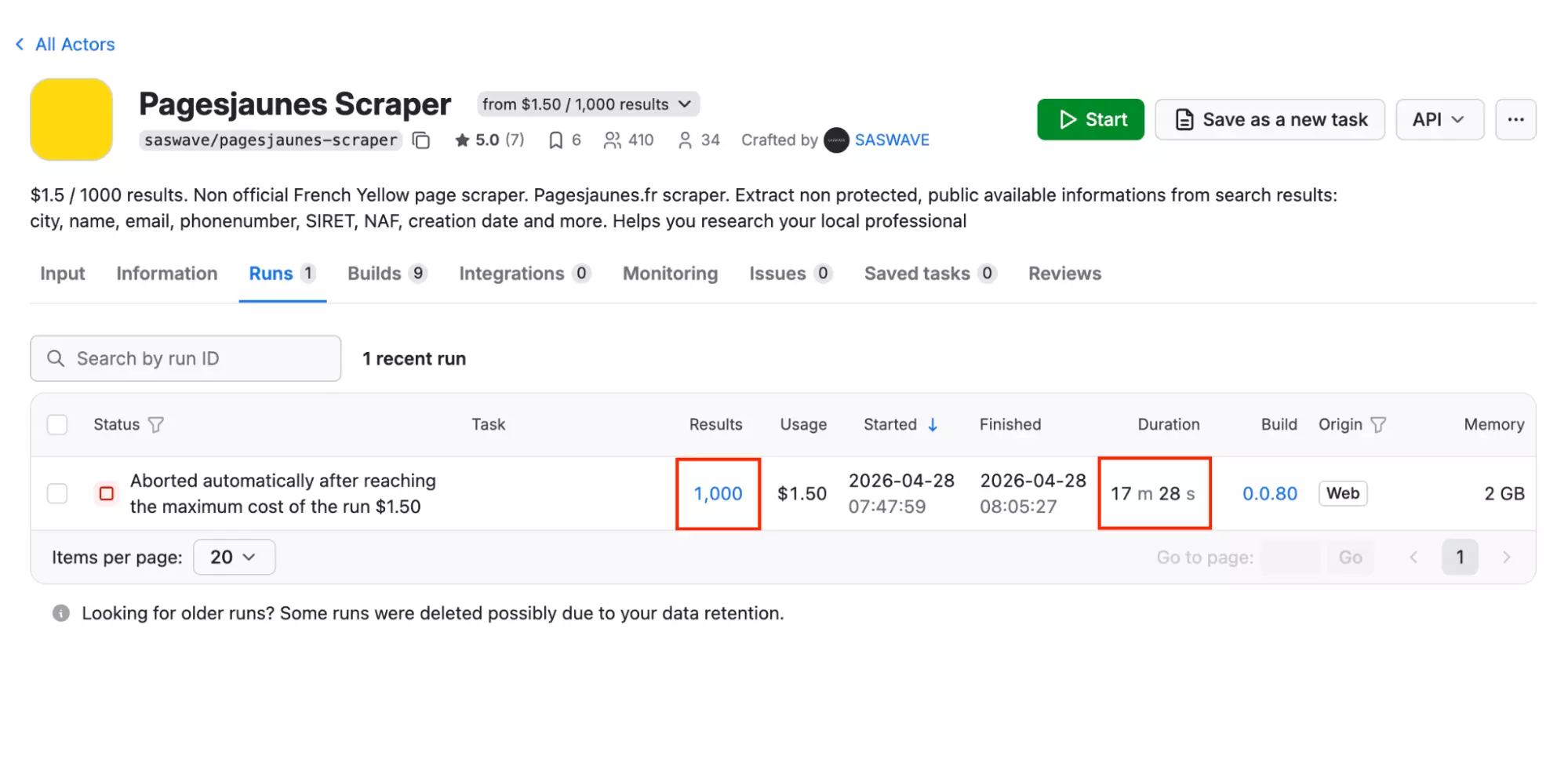1568x770 pixels.
Task: Click Save as a new task
Action: coord(1270,120)
